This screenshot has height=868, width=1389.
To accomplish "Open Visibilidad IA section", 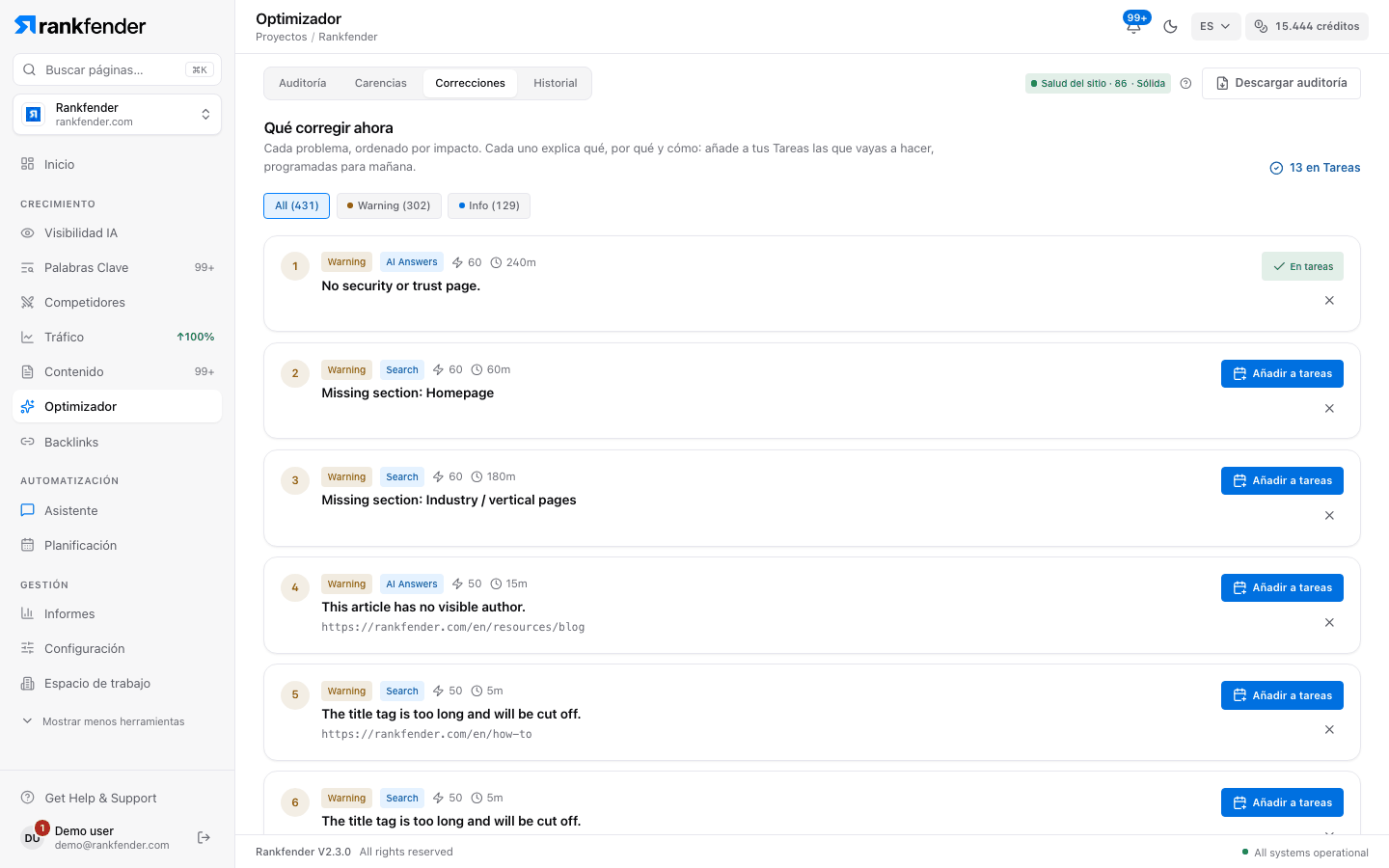I will (117, 232).
